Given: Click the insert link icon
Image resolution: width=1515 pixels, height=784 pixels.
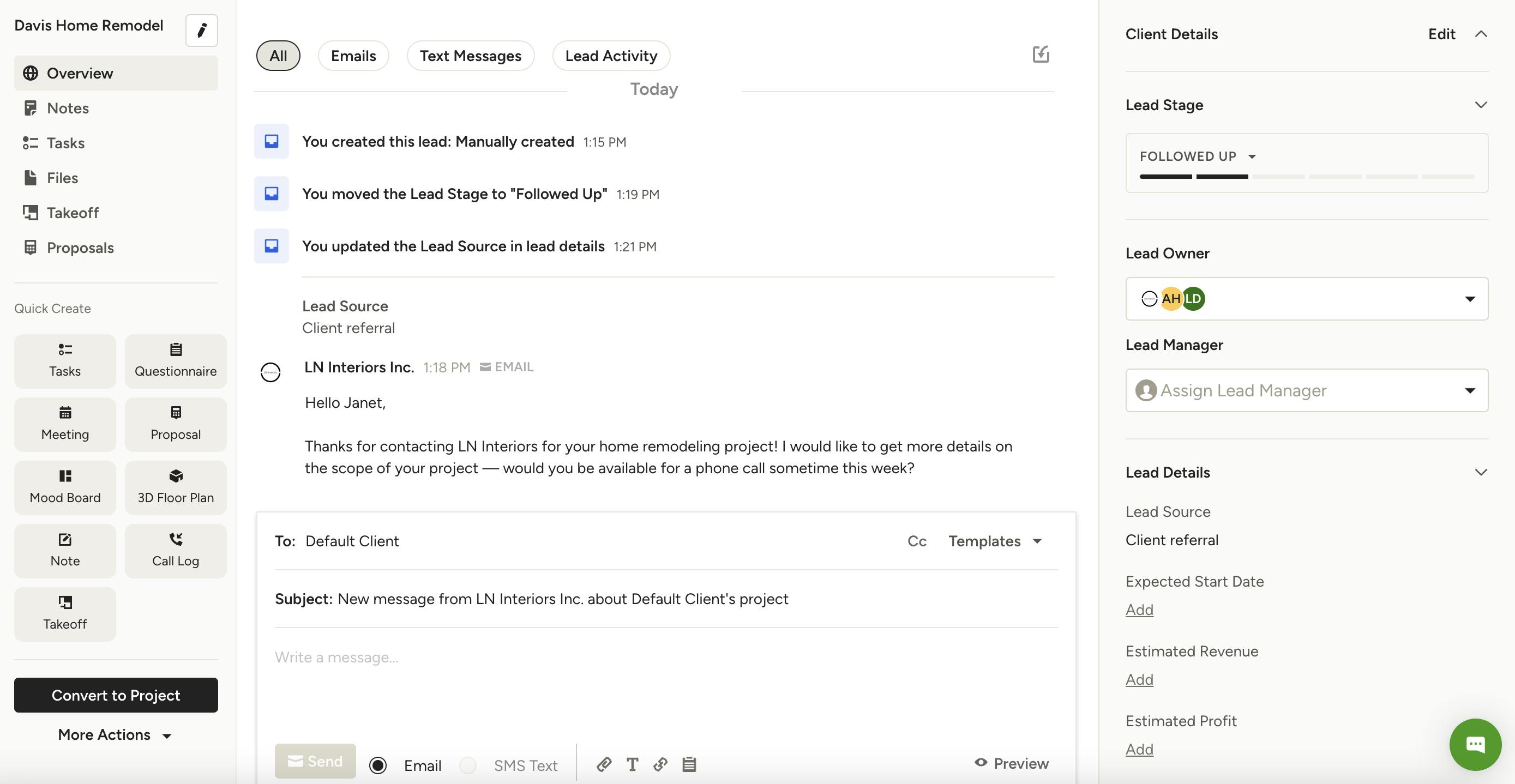Looking at the screenshot, I should 660,764.
